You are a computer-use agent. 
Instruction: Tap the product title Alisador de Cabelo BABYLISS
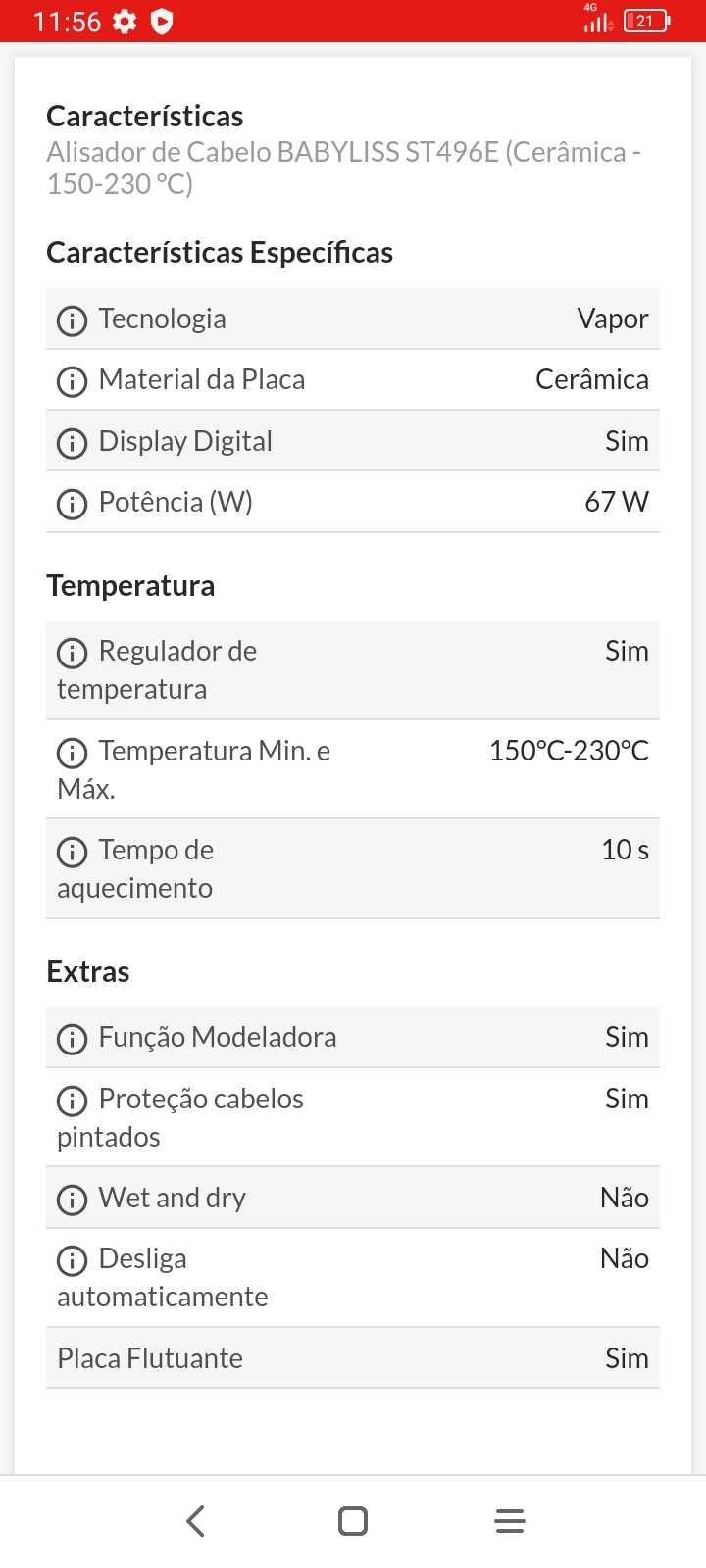tap(344, 168)
